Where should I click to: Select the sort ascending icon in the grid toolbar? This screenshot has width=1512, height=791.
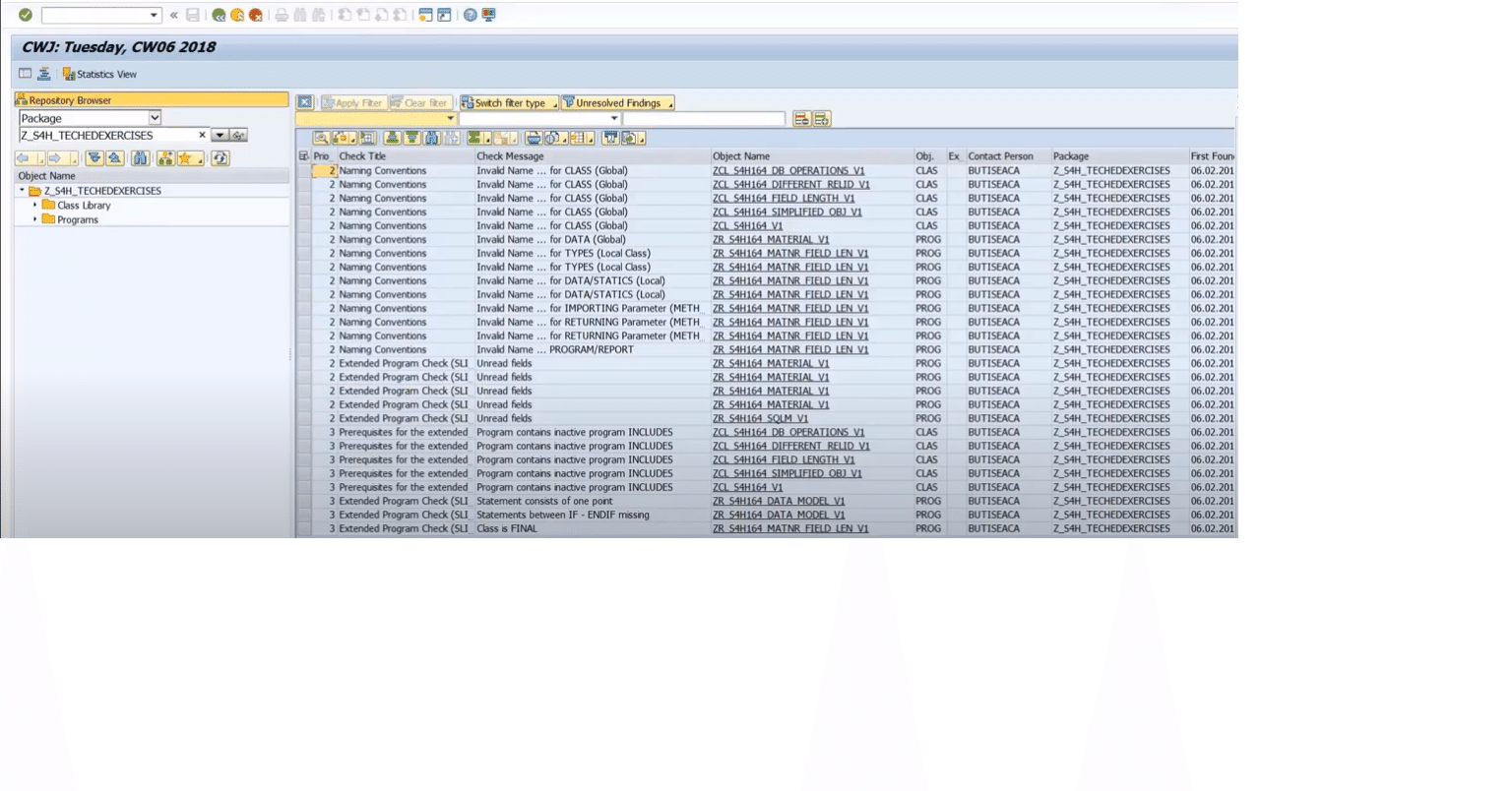391,138
